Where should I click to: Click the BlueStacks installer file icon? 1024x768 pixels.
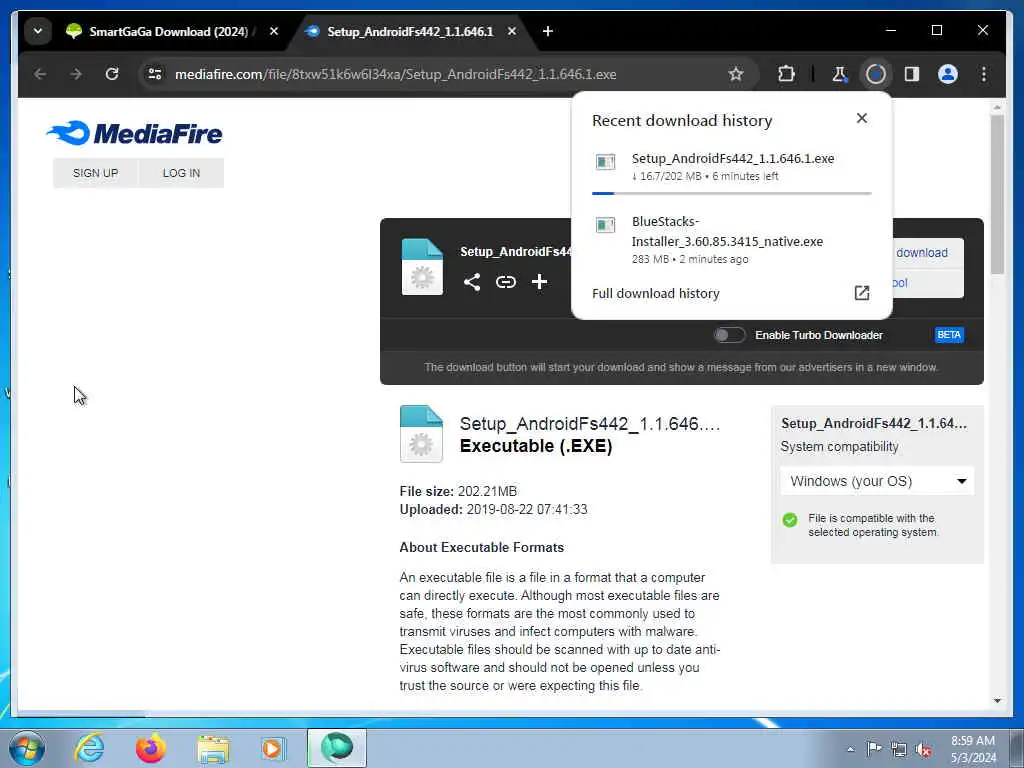tap(605, 225)
